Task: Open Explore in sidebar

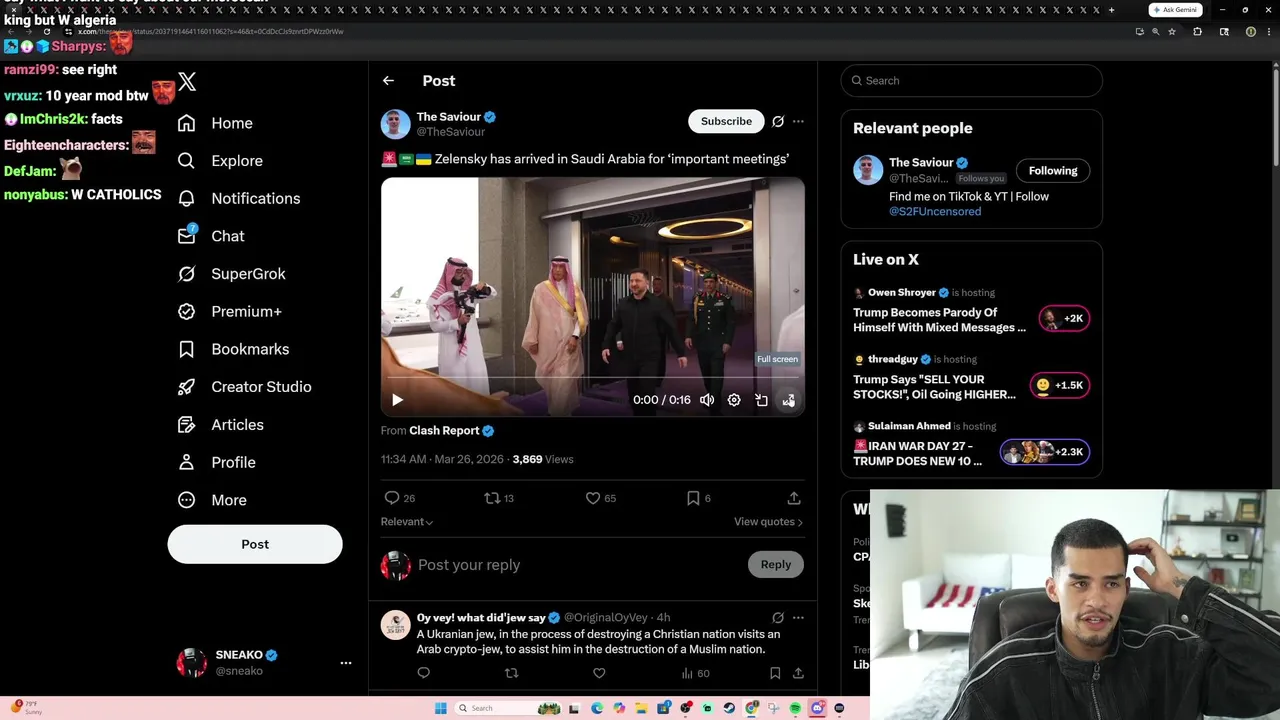Action: coord(220,161)
